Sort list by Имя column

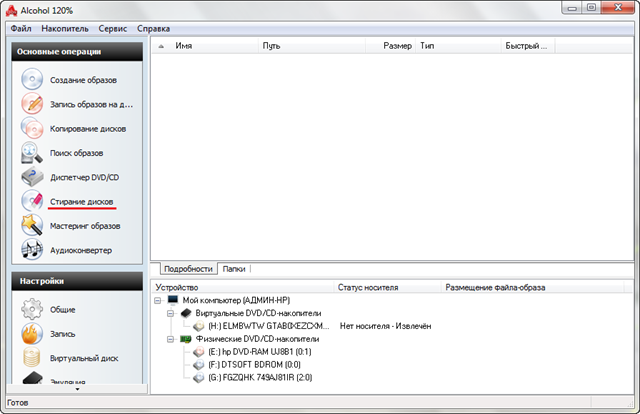coord(205,46)
